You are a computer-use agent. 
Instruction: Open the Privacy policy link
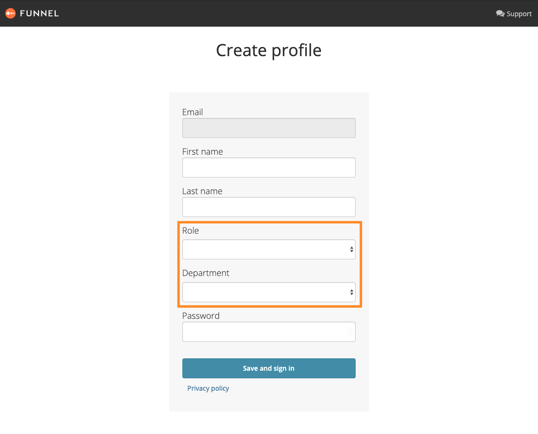pyautogui.click(x=208, y=388)
